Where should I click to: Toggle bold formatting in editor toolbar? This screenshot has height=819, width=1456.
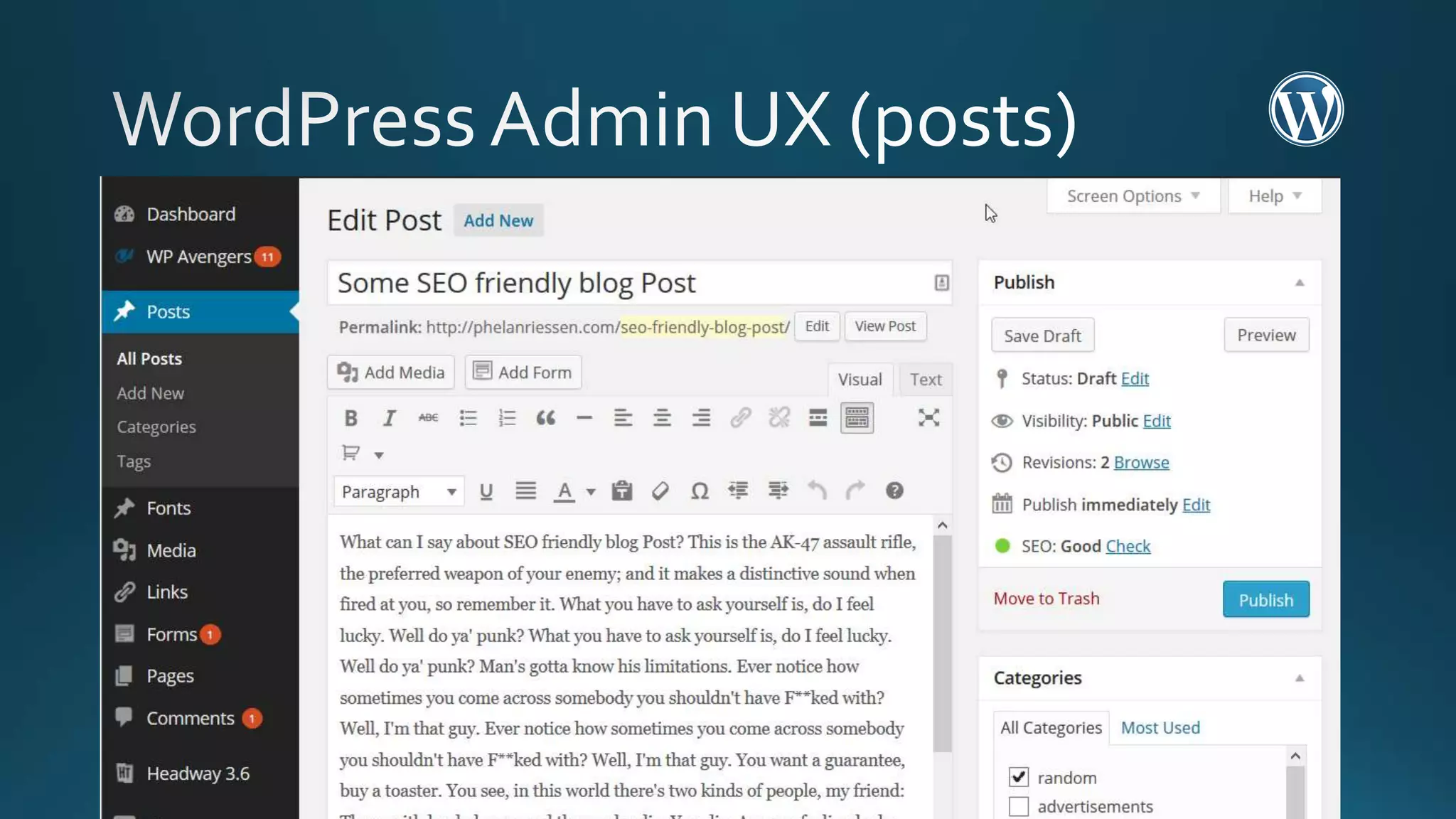tap(350, 418)
